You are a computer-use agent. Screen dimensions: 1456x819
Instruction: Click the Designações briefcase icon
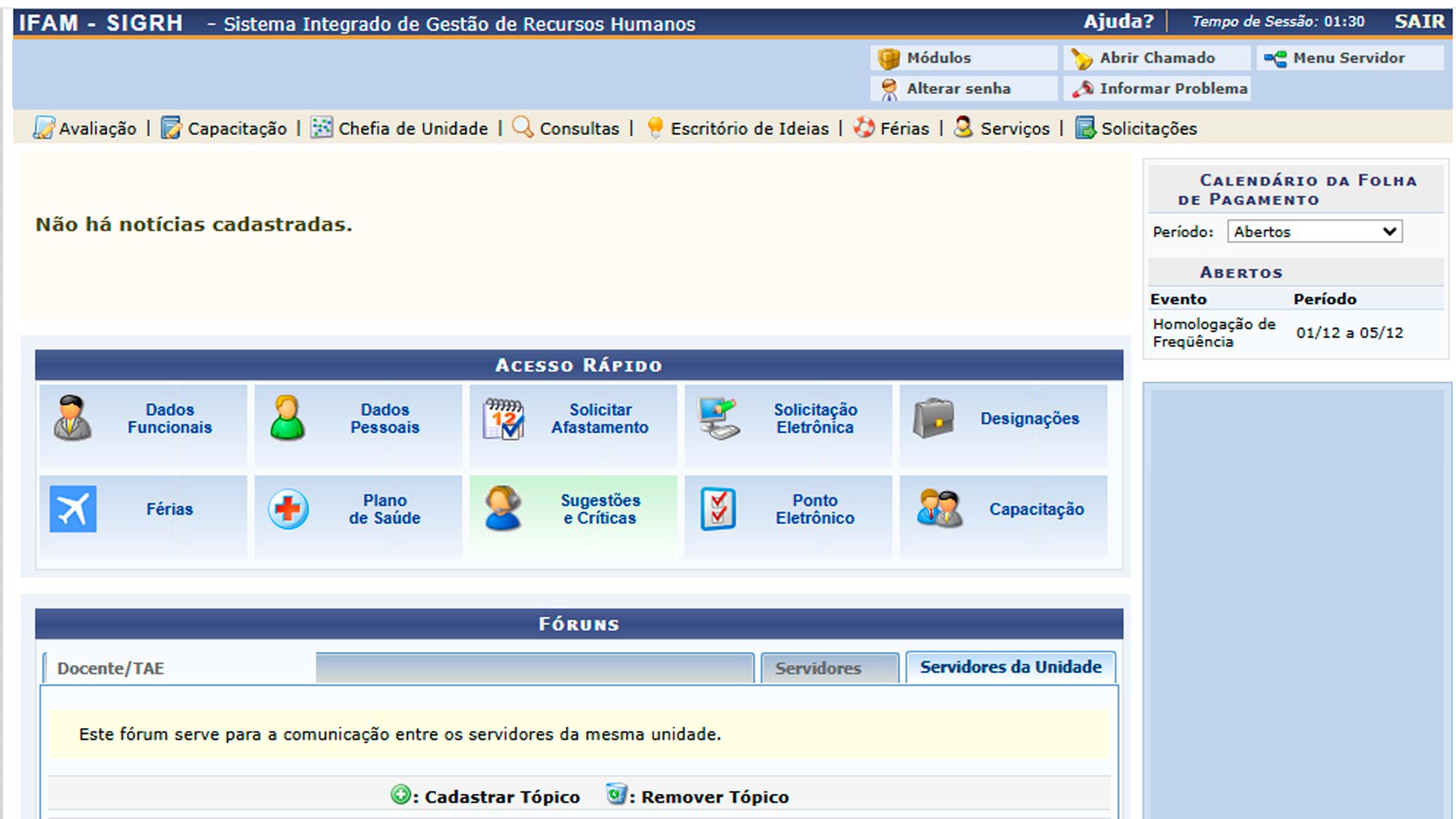coord(934,418)
